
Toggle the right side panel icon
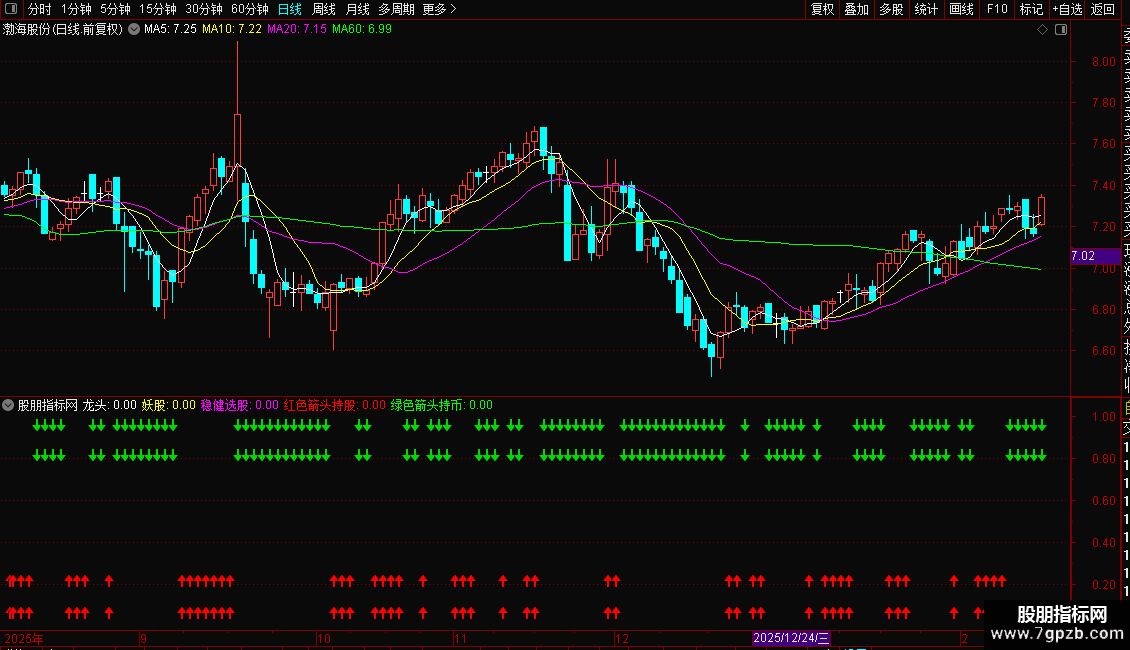pos(1061,30)
